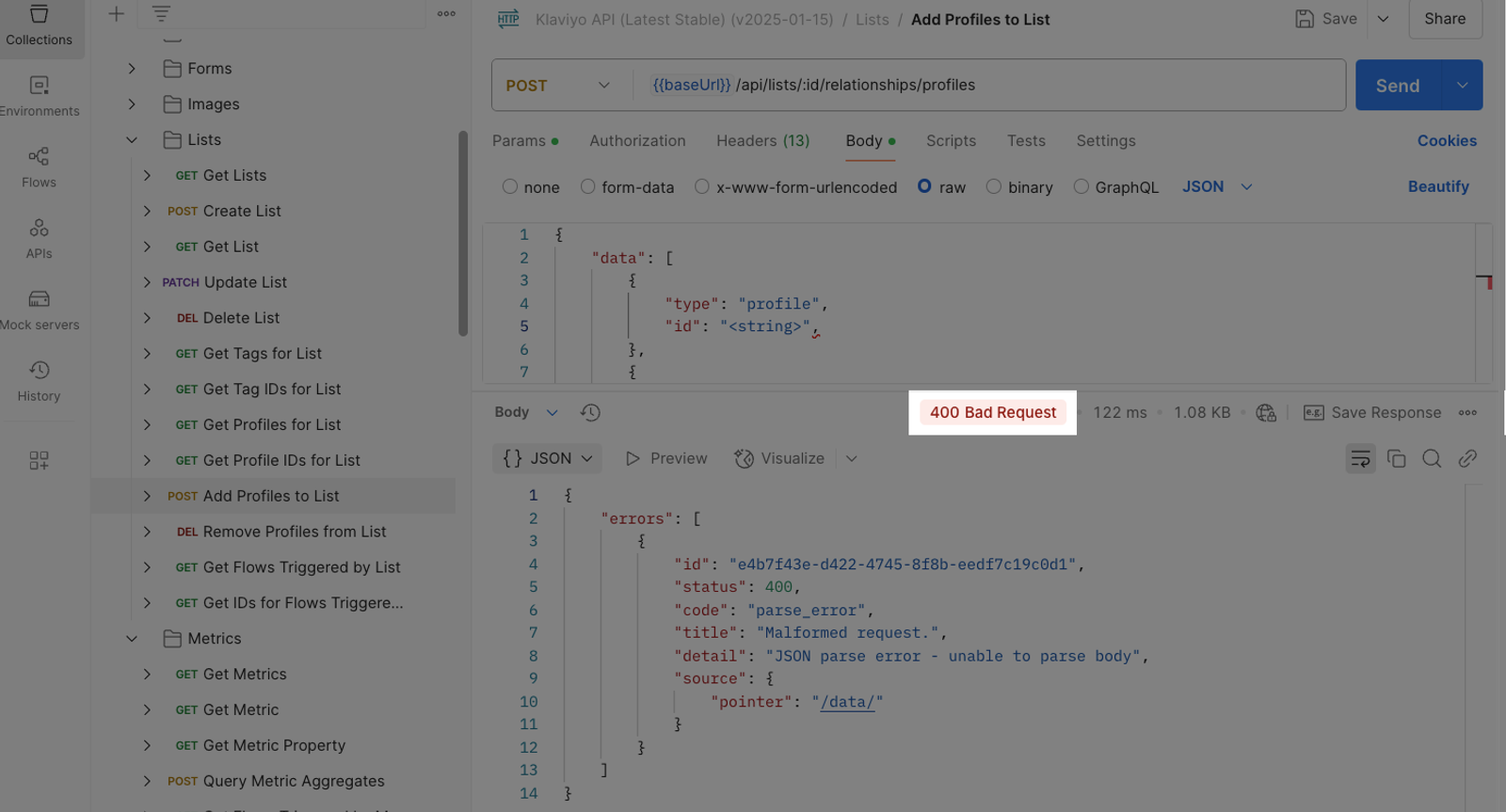Open the Save options dropdown arrow
Screen dimensions: 1506x812
(x=1383, y=19)
